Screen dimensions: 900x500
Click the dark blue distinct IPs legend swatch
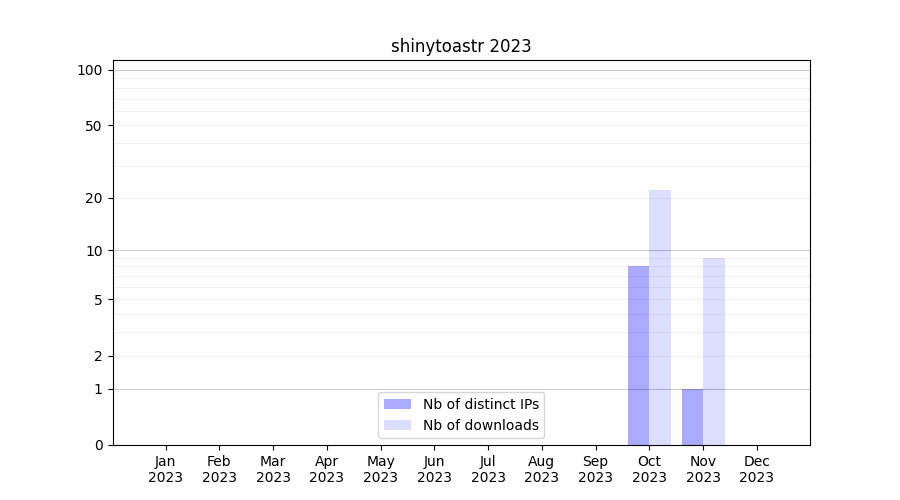pyautogui.click(x=397, y=404)
